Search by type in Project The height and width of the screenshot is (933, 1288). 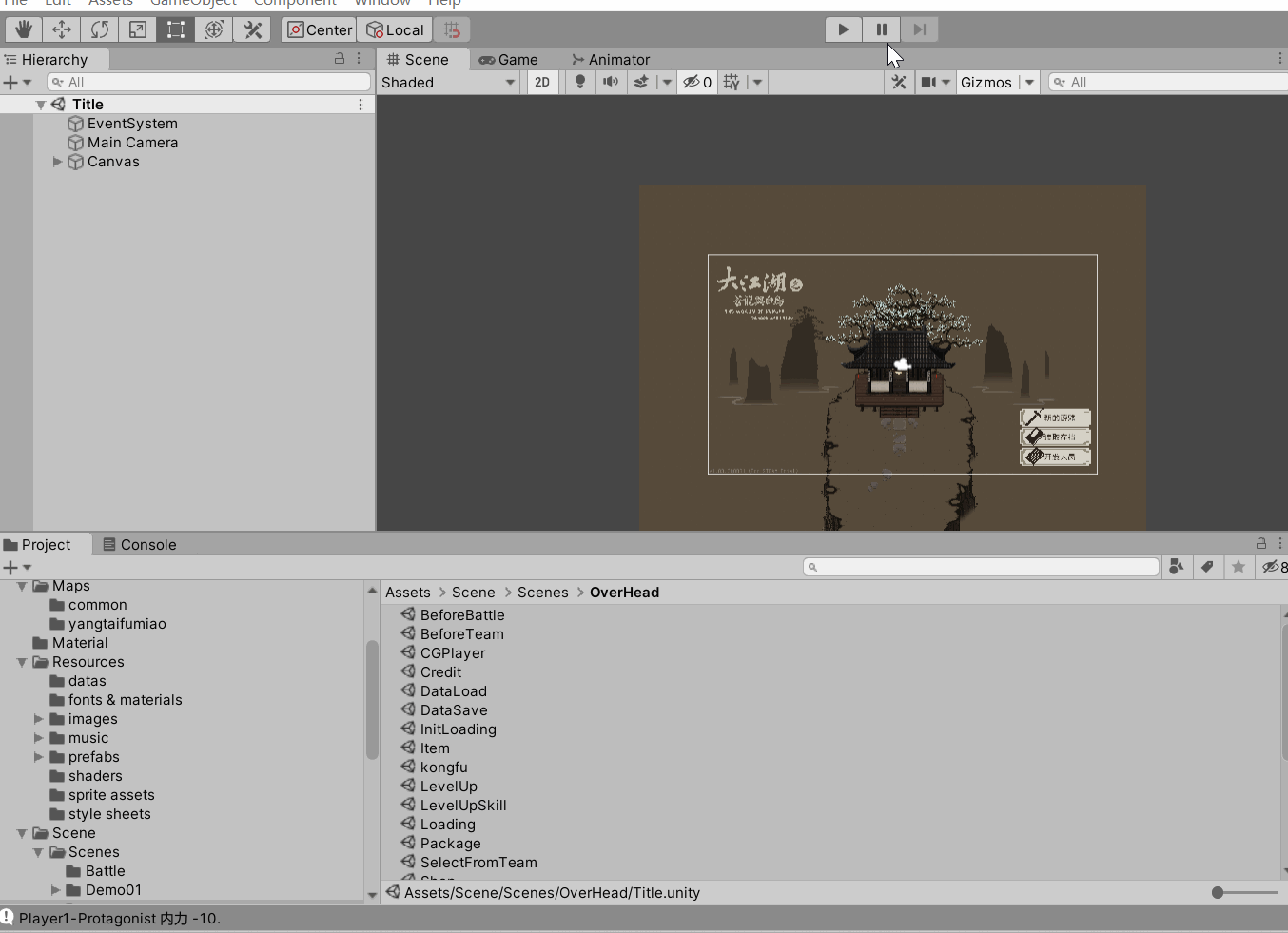[1177, 567]
